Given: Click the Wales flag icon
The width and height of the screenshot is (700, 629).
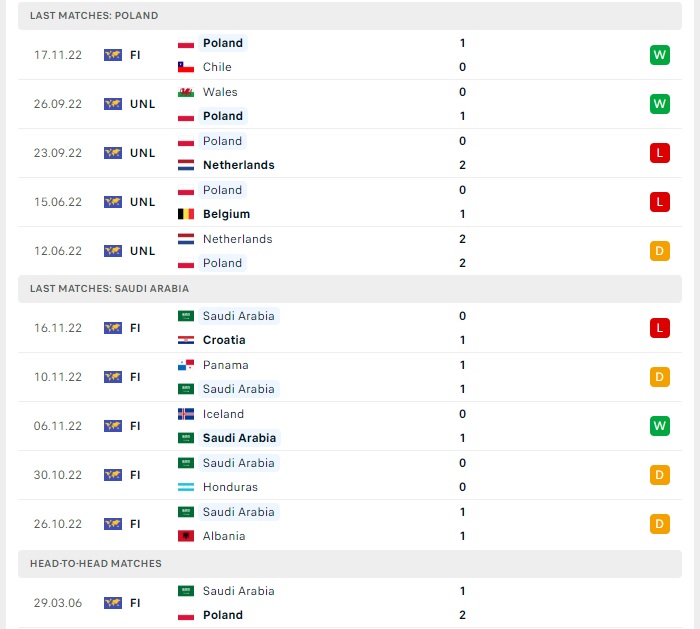Looking at the screenshot, I should tap(186, 92).
